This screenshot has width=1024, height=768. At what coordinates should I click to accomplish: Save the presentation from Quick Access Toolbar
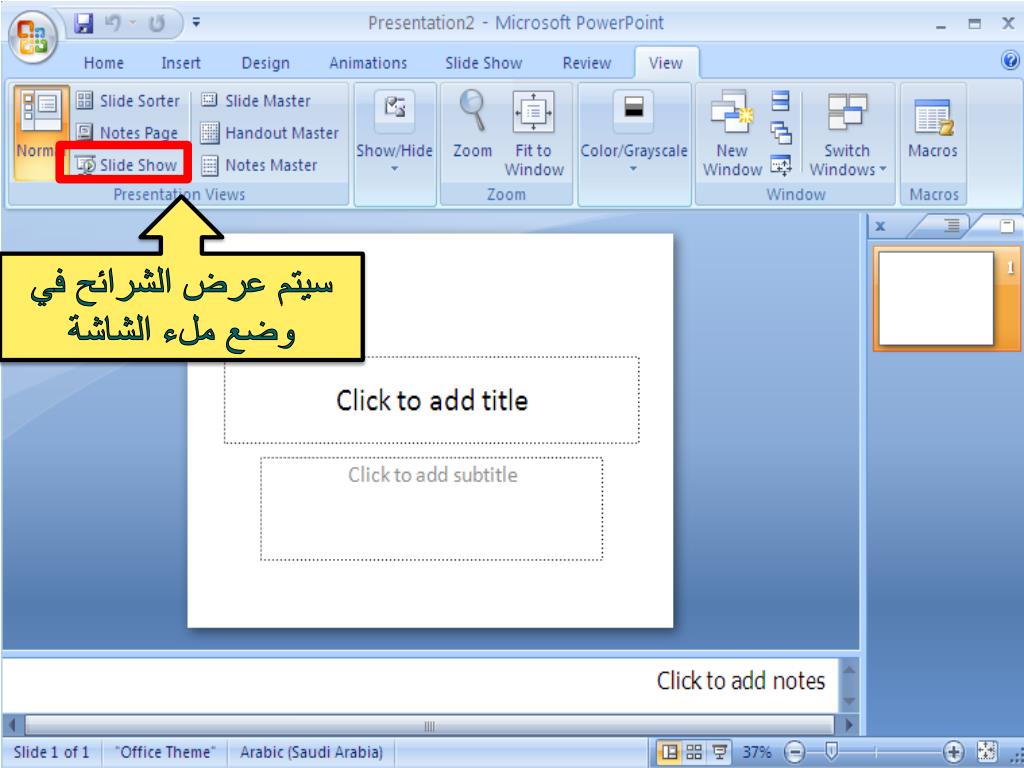click(84, 24)
